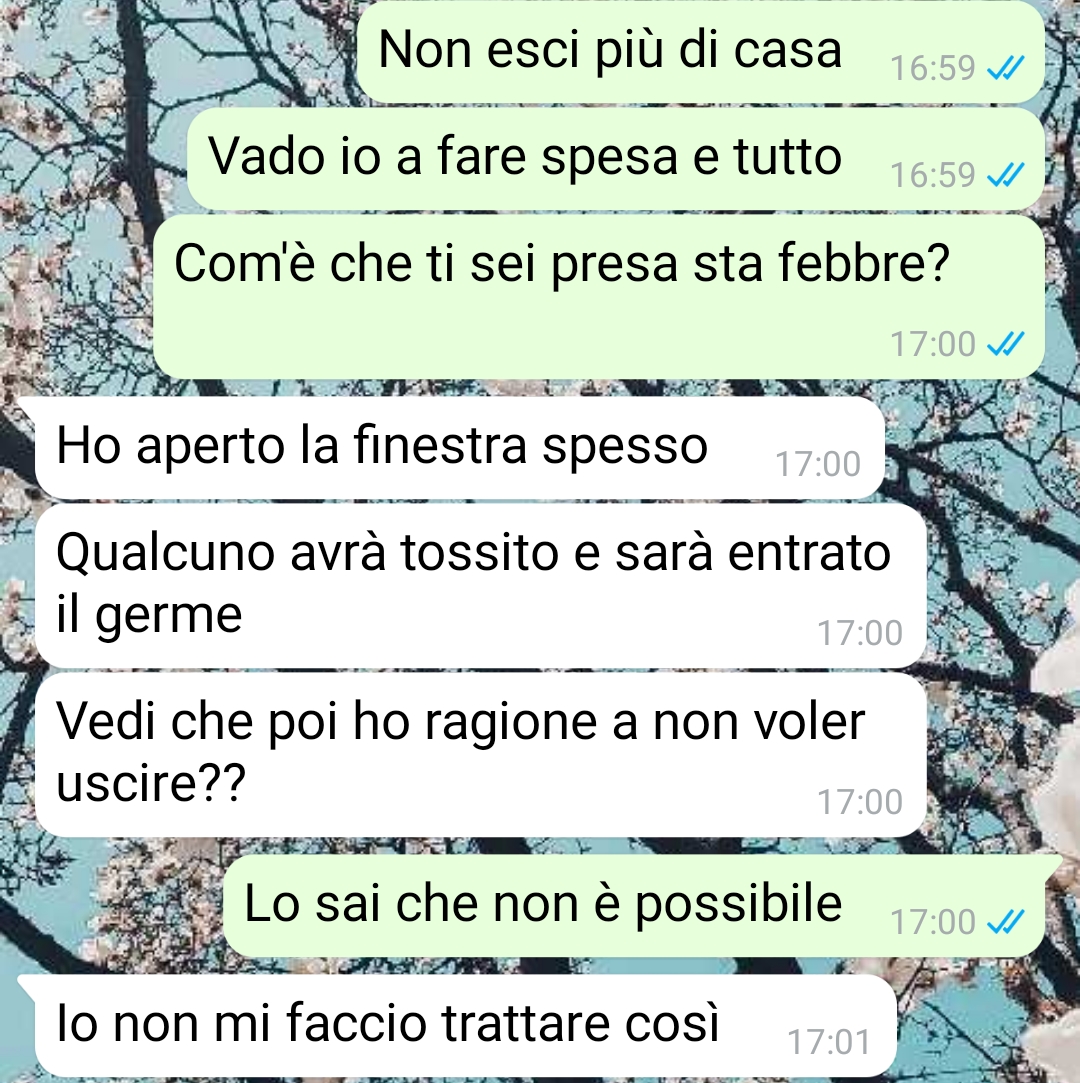Click the double checkmark beside 'Vado io a fare spesa'
This screenshot has height=1083, width=1080.
[x=1005, y=175]
